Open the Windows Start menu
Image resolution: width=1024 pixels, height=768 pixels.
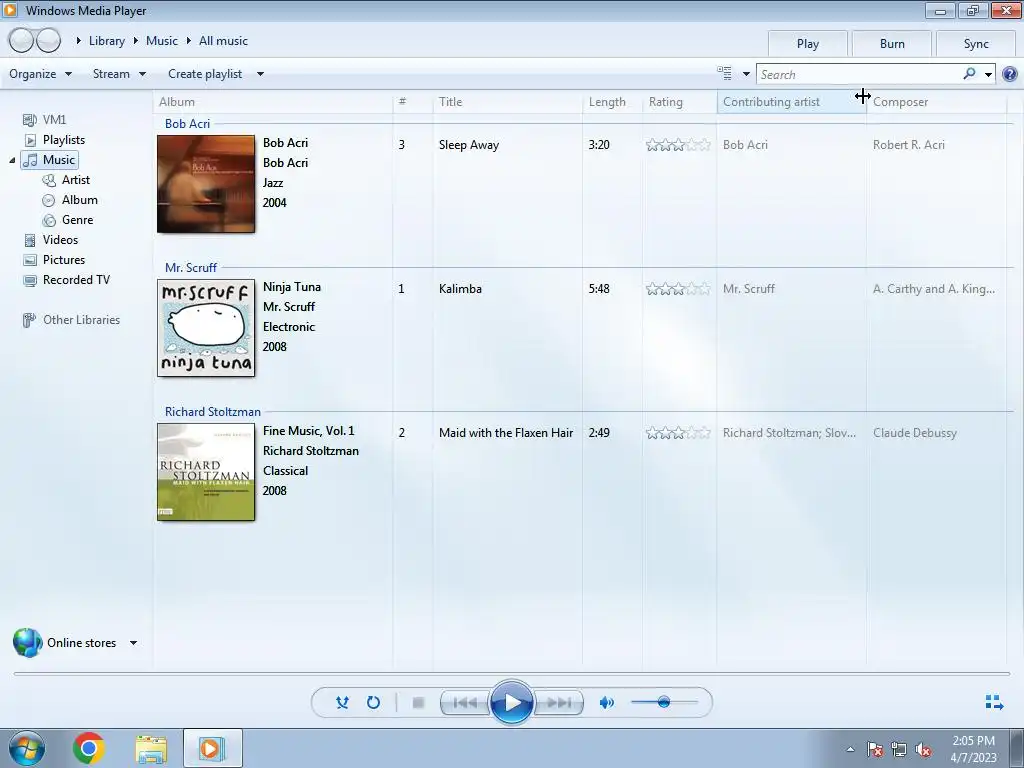tap(27, 748)
